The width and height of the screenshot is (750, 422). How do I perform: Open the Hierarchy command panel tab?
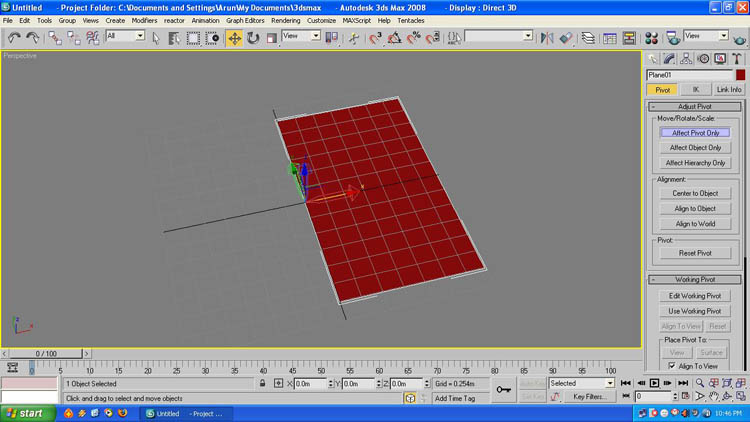tap(688, 58)
